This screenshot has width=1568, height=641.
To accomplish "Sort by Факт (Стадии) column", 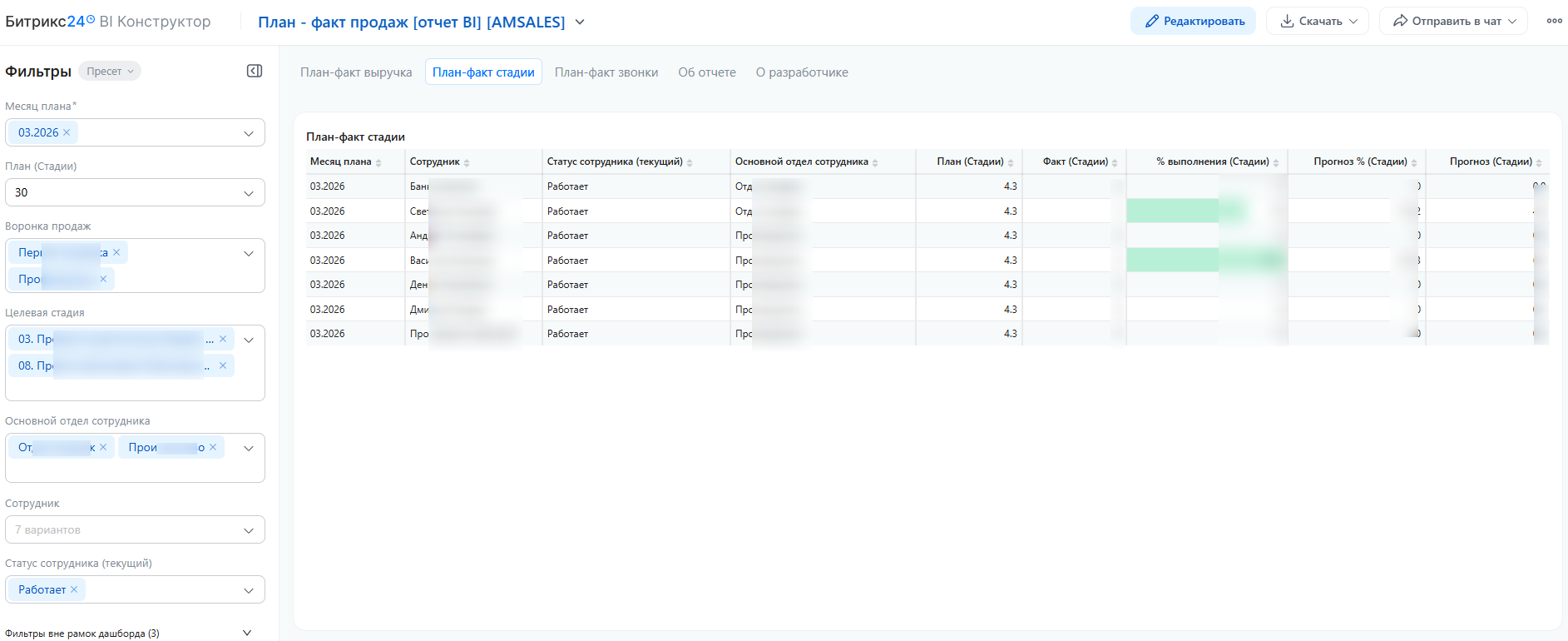I will click(x=1076, y=161).
